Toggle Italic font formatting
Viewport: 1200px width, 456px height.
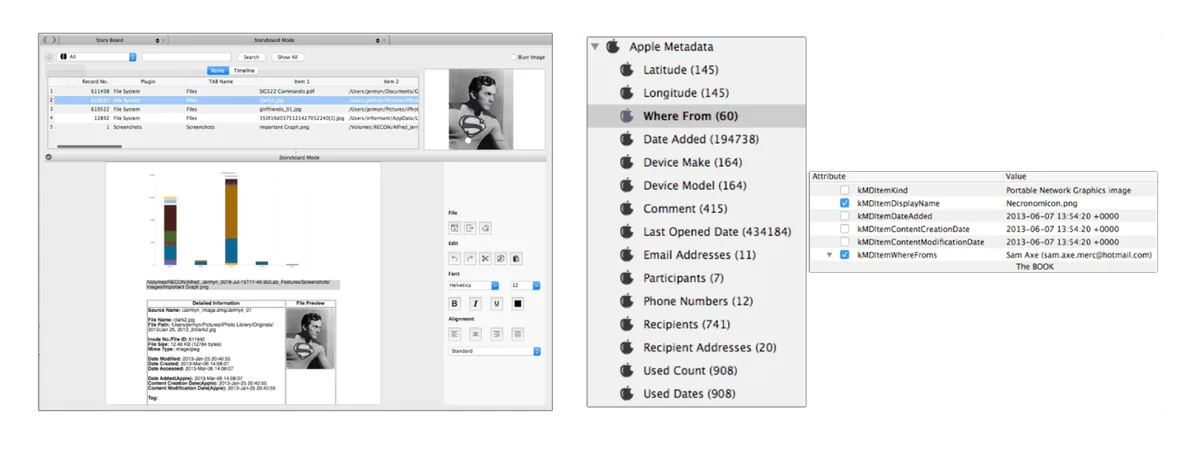point(475,303)
